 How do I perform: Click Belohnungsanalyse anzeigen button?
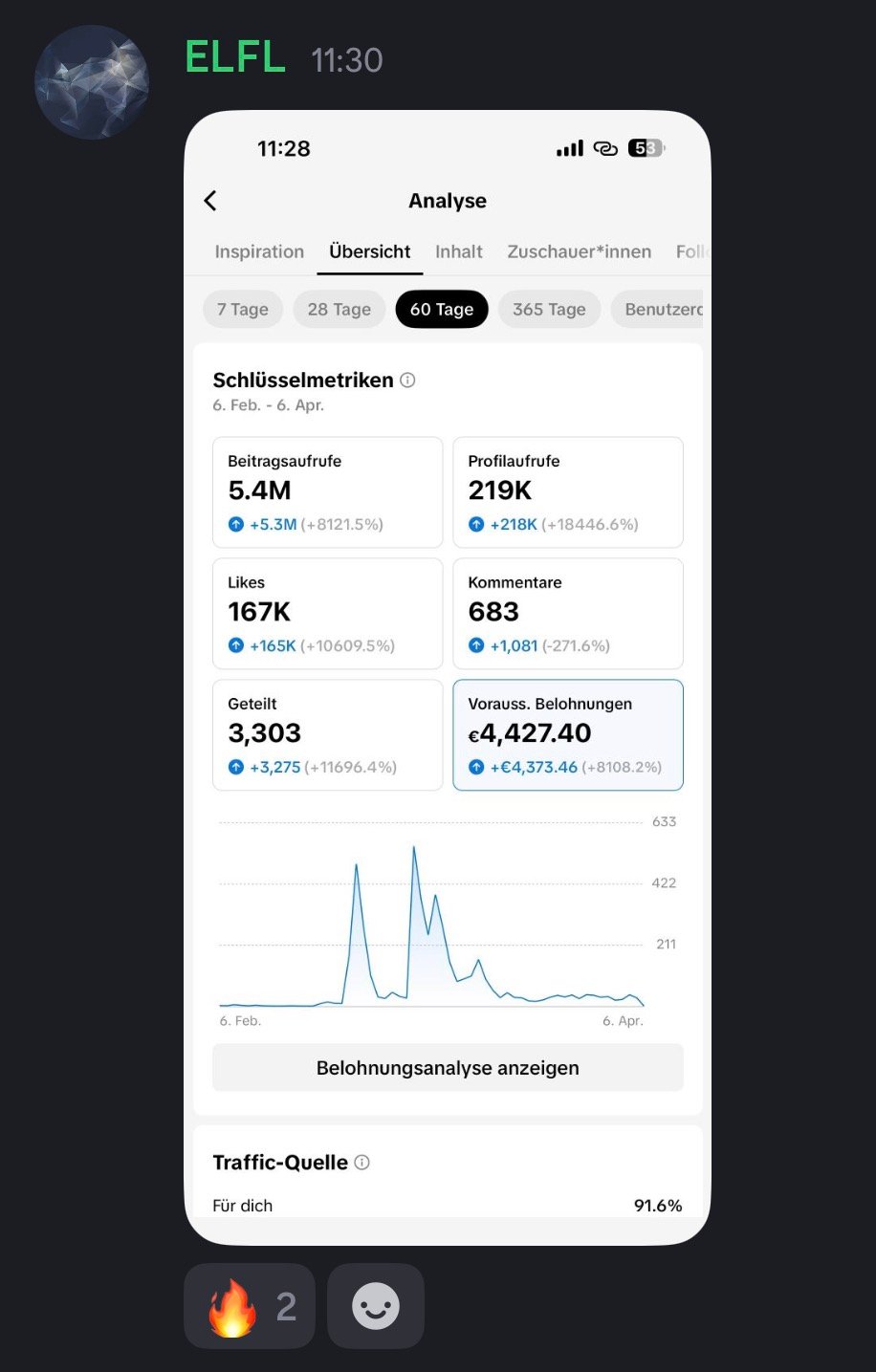448,1068
